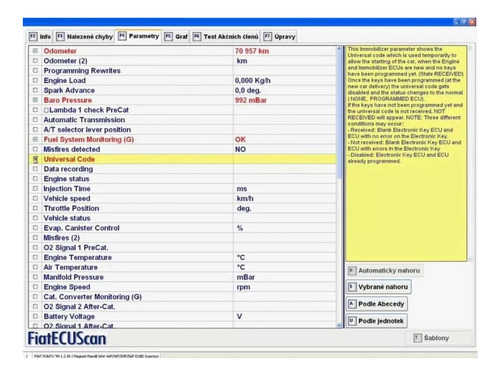
Task: Click the Fuel System Monitoring OK value
Action: (x=240, y=139)
